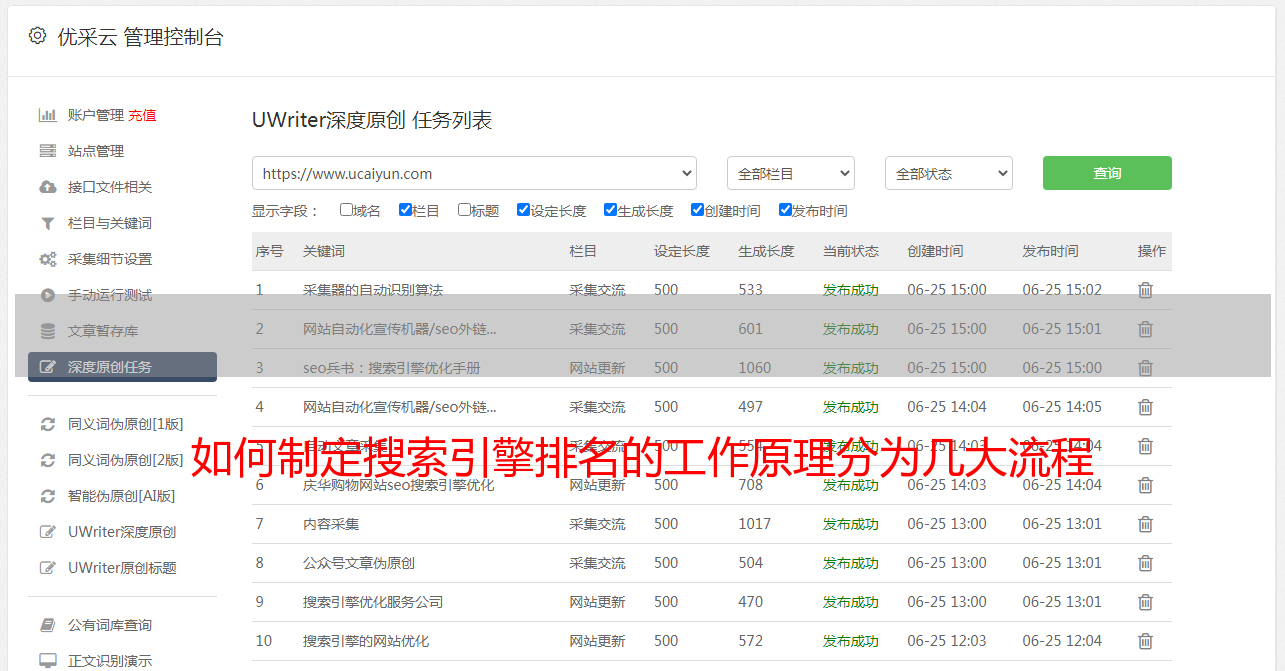Click the gears icon for 采集细节设置
This screenshot has width=1285, height=671.
47,259
